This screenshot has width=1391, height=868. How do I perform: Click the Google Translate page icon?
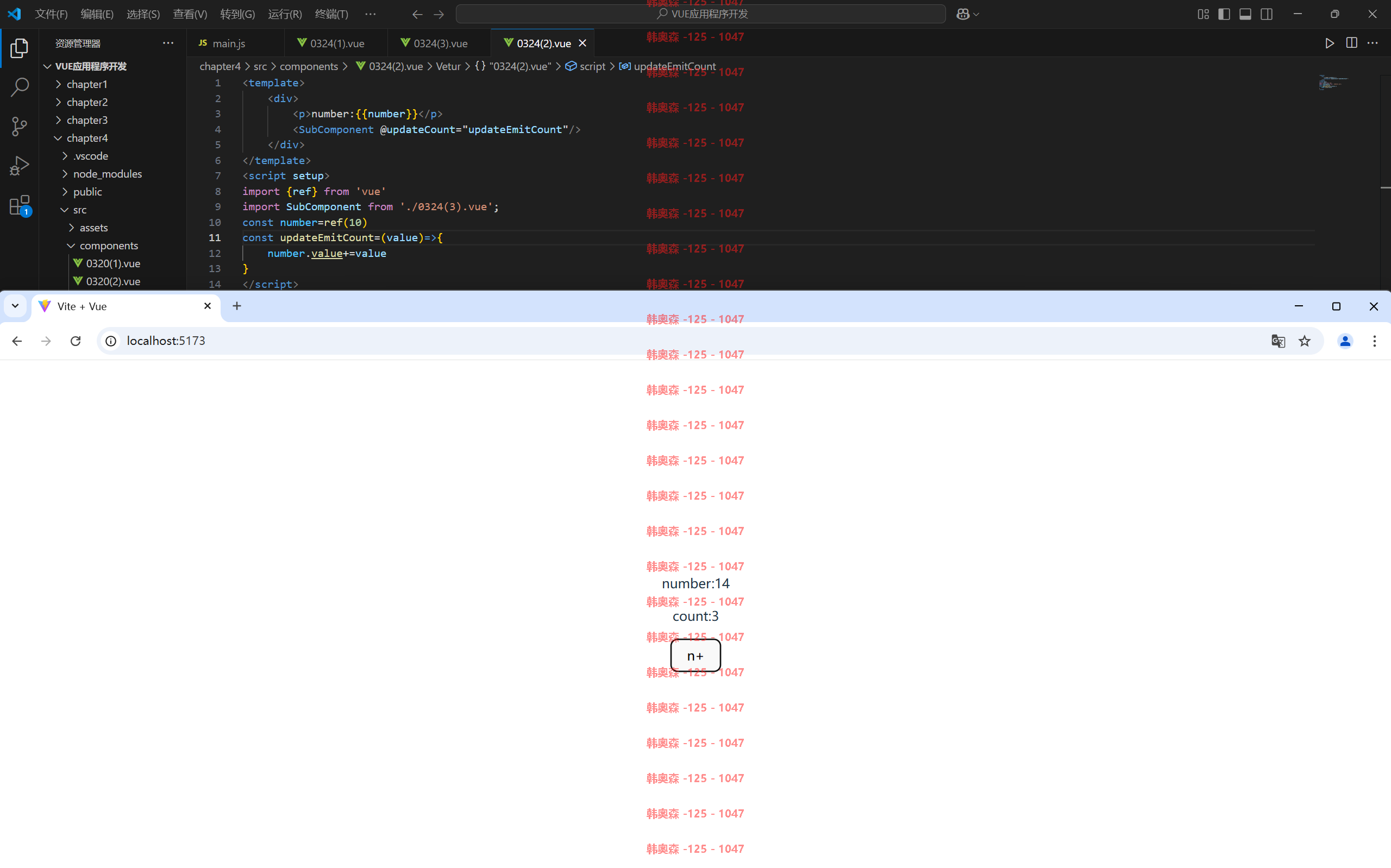tap(1278, 341)
